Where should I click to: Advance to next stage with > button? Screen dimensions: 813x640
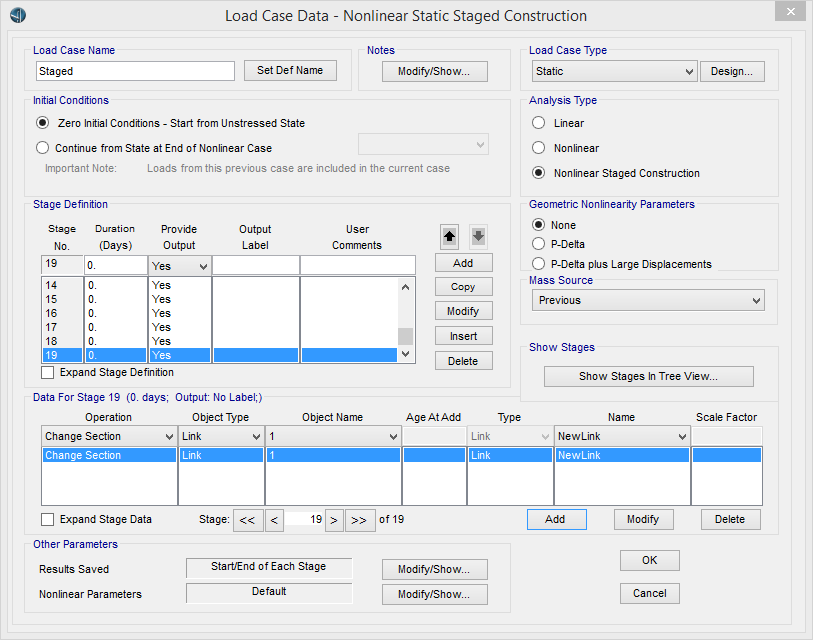coord(334,519)
